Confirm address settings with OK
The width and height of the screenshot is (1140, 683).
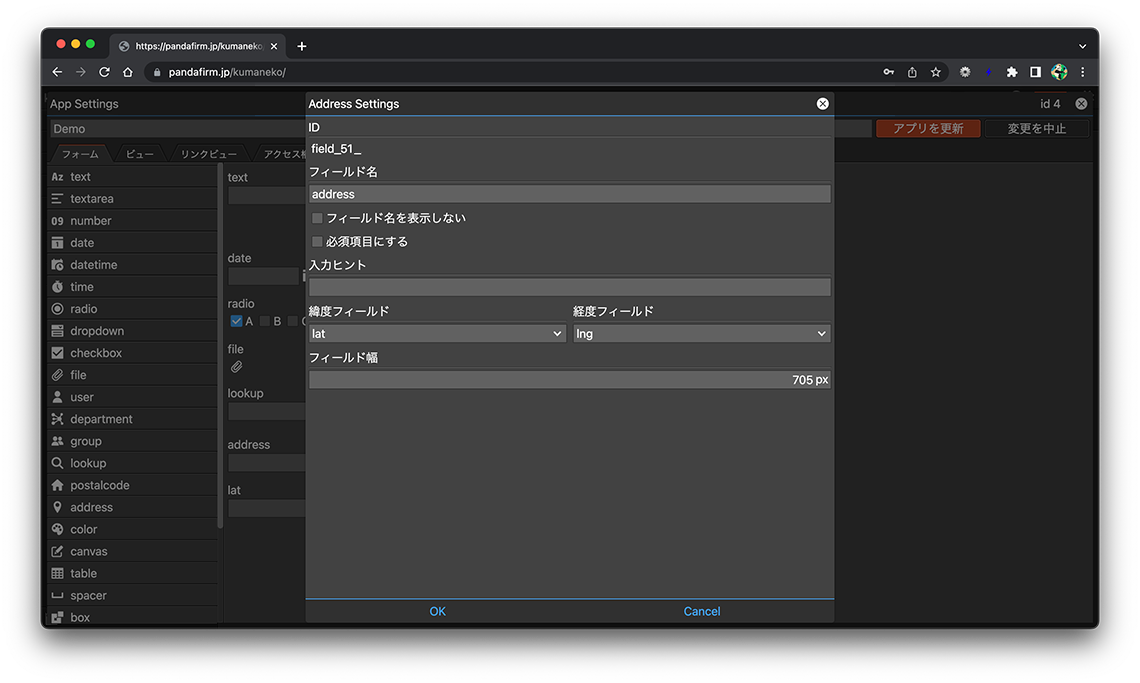[437, 611]
